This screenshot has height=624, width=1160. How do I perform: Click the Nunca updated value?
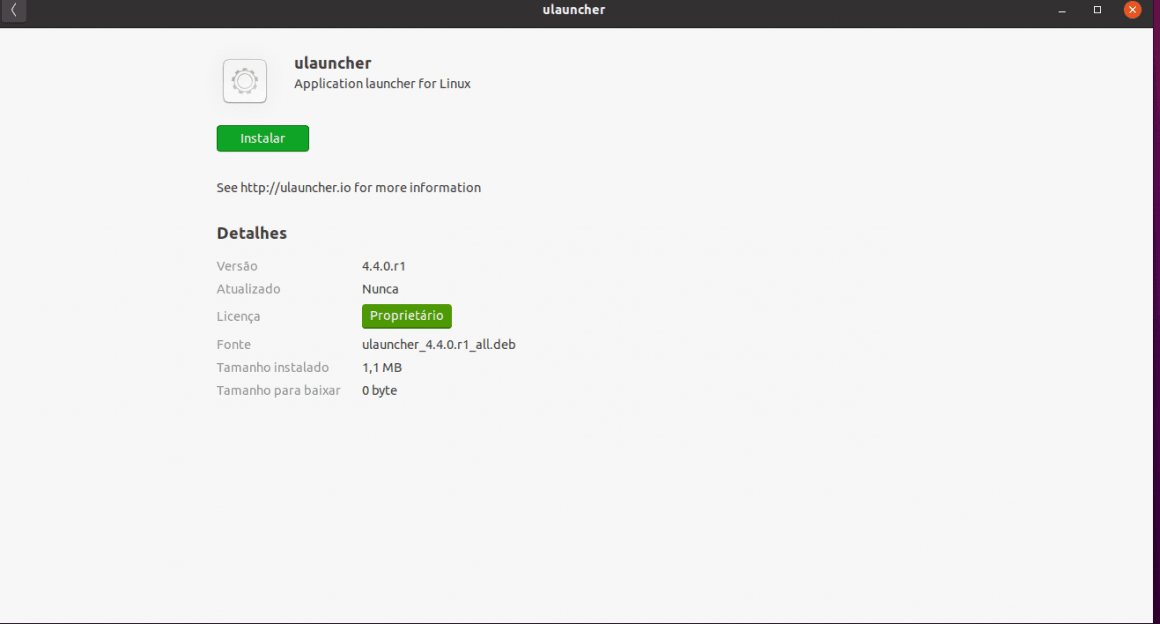point(380,289)
